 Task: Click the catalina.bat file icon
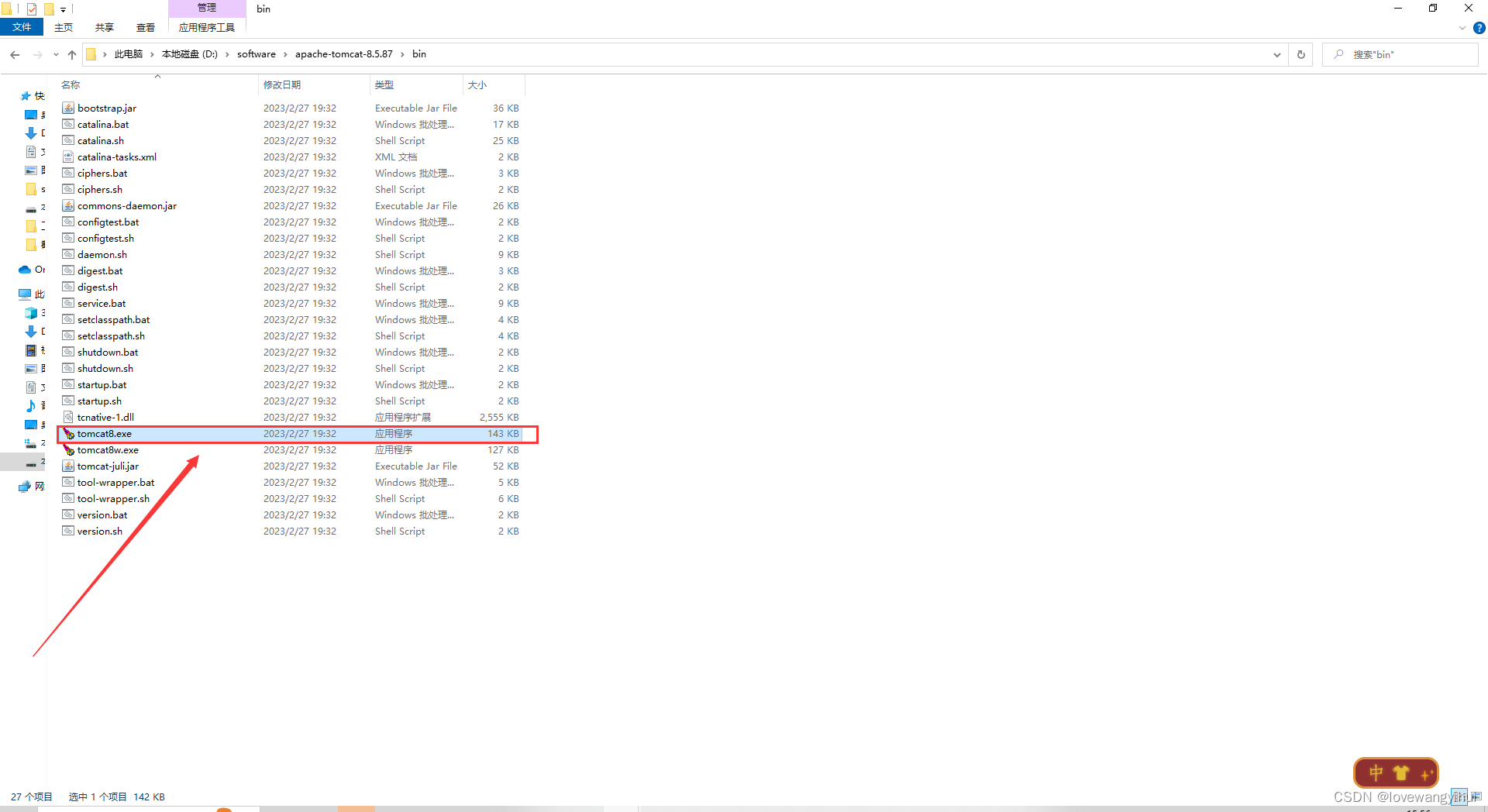point(68,124)
